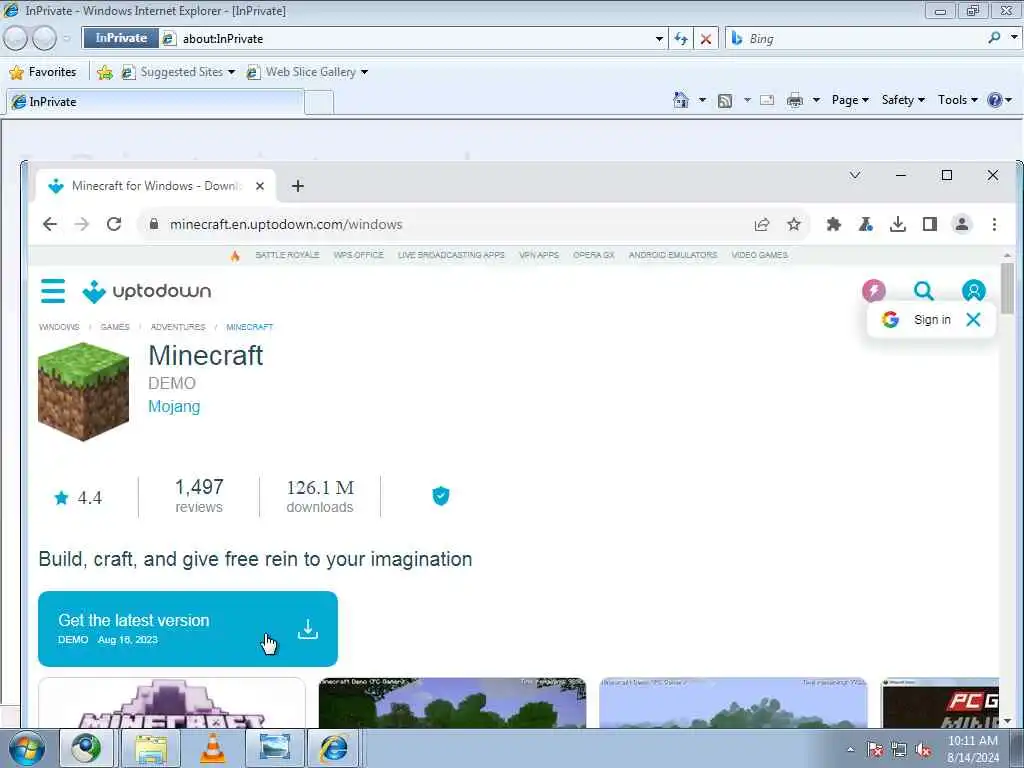Sign in with Google
Viewport: 1024px width, 768px height.
(x=916, y=319)
